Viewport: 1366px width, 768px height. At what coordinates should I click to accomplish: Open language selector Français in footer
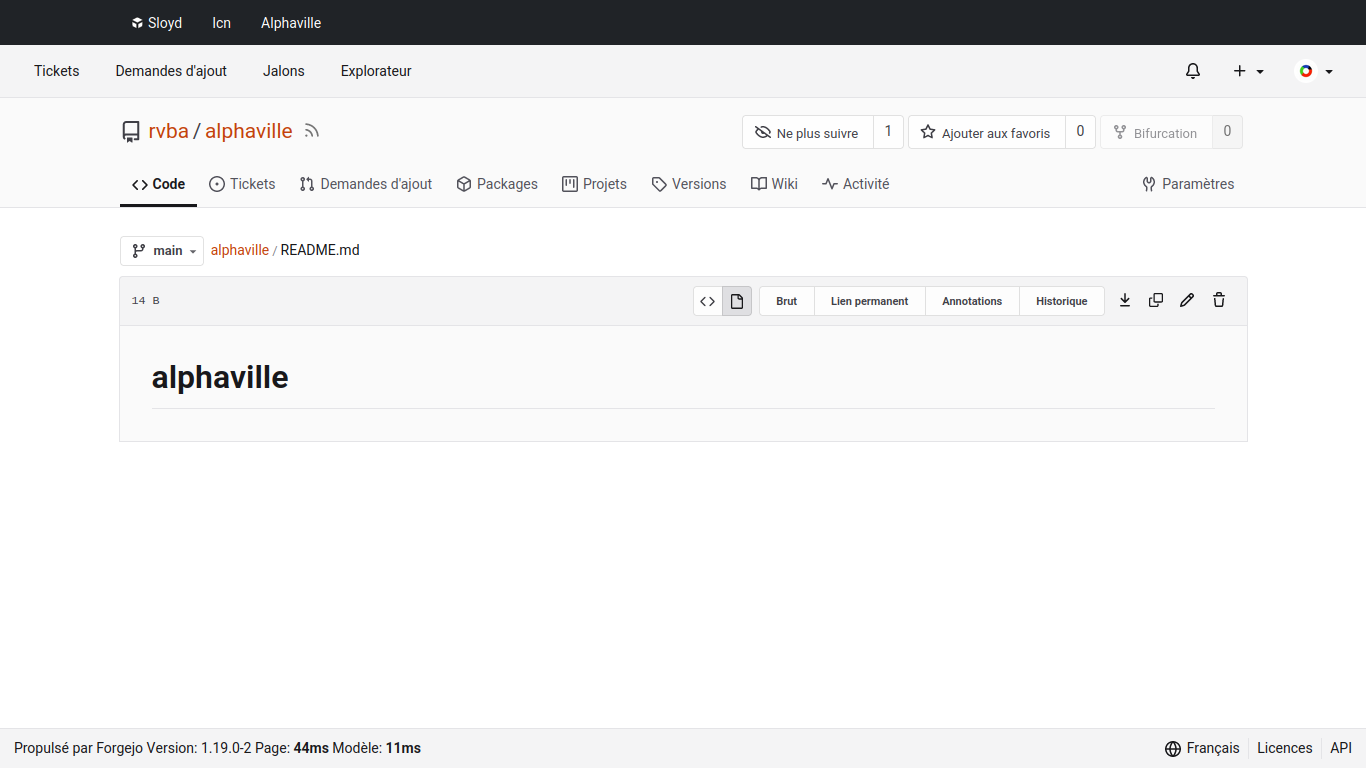coord(1202,748)
